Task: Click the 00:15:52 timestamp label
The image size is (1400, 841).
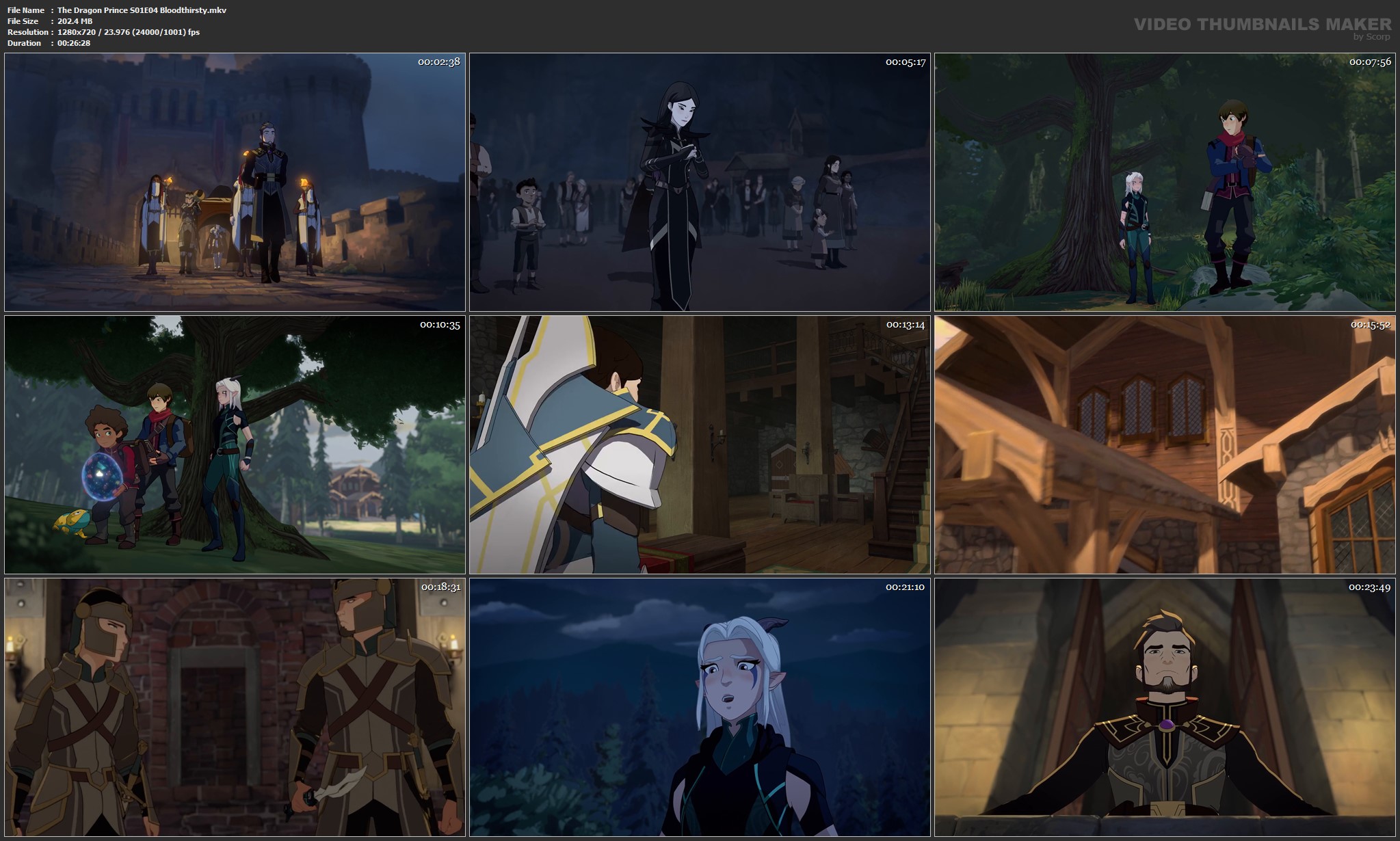Action: click(1370, 325)
